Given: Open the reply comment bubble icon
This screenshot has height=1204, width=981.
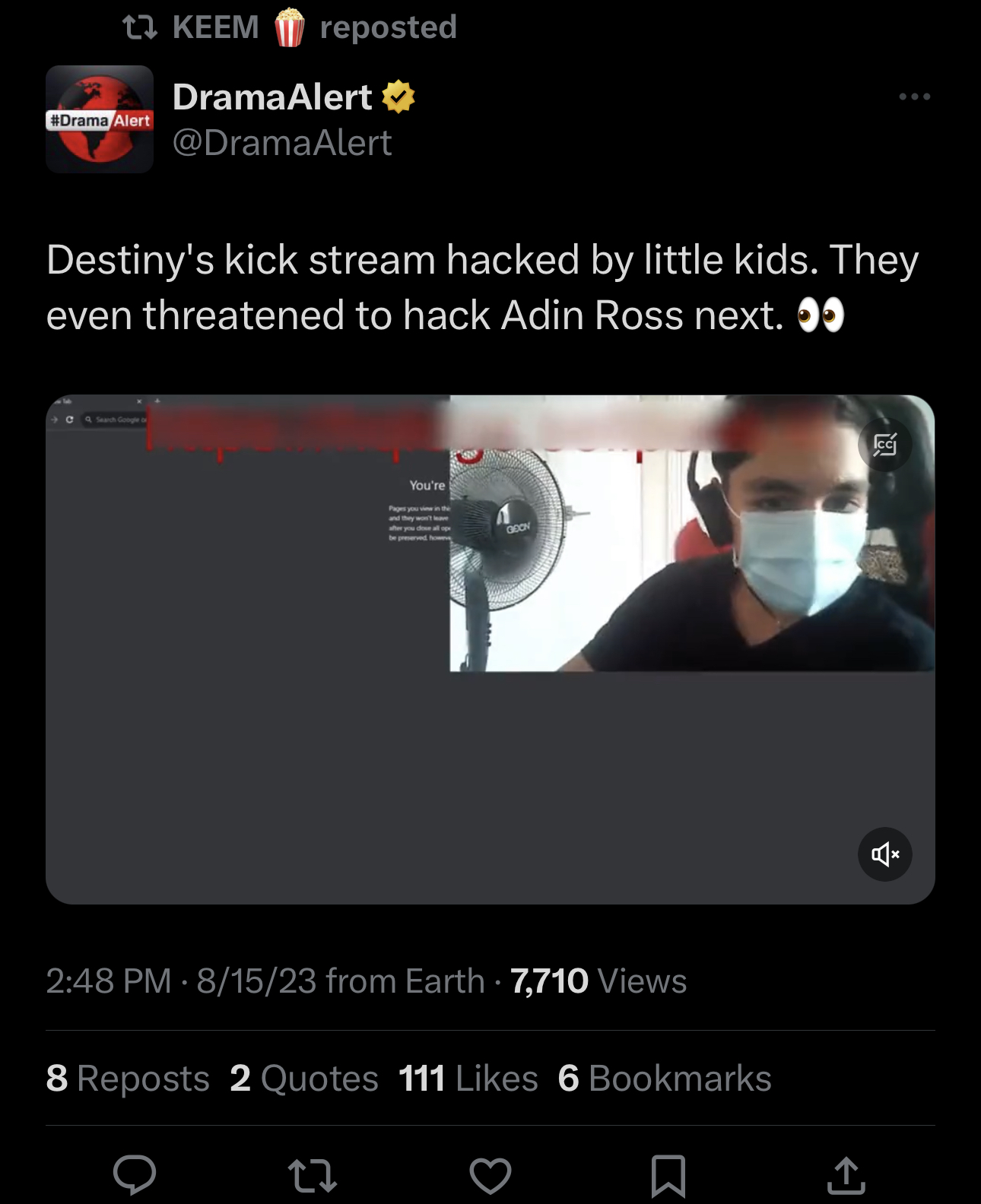Looking at the screenshot, I should click(x=135, y=1174).
